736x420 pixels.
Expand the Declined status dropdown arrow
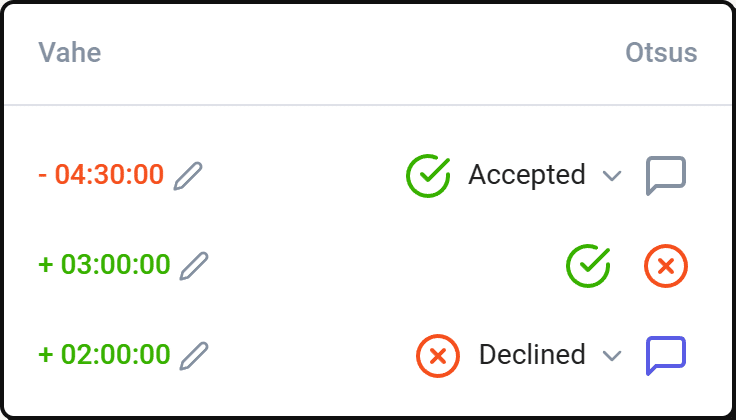[612, 356]
